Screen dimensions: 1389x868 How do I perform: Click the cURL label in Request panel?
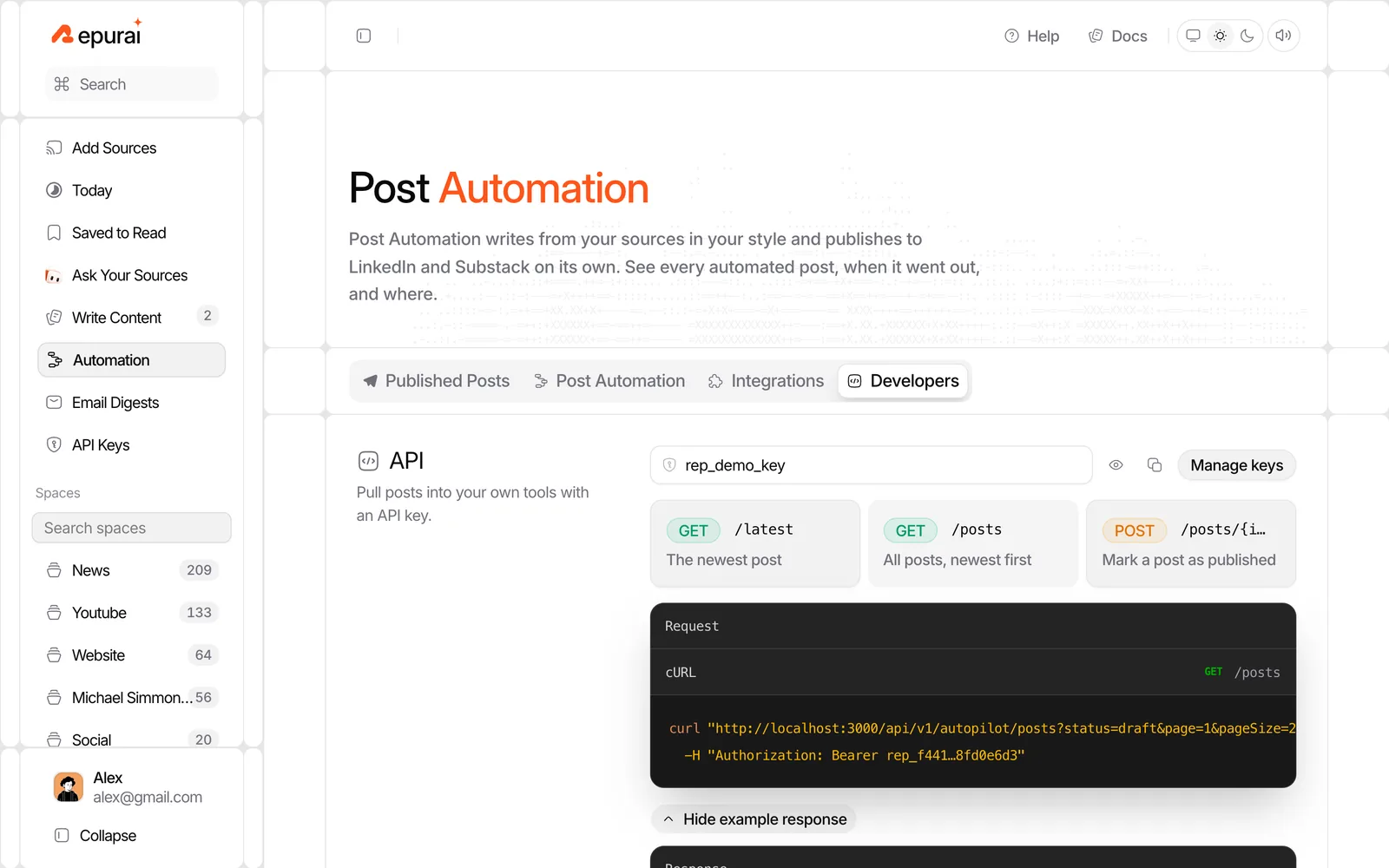681,673
